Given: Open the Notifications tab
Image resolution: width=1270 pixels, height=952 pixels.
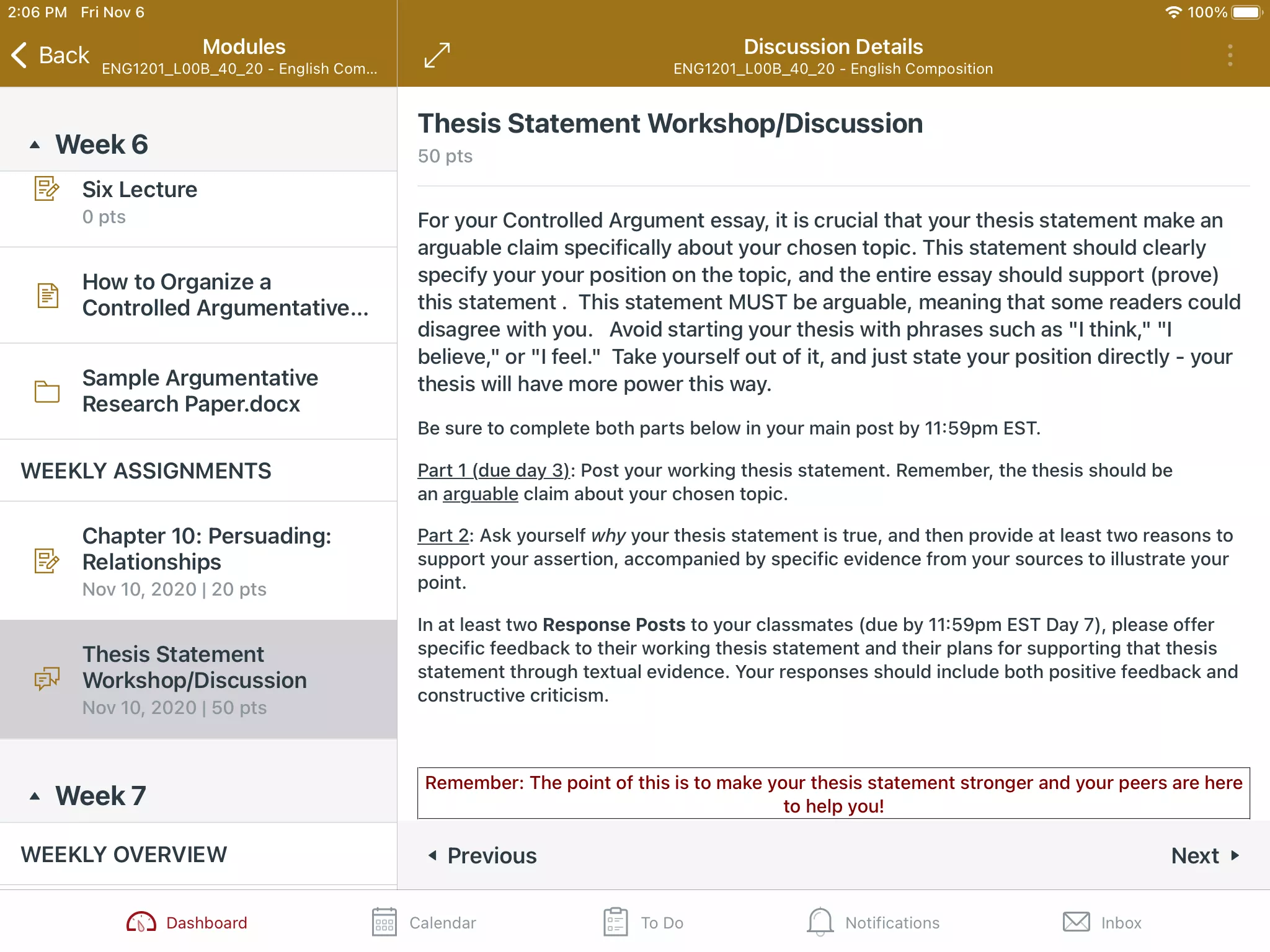Looking at the screenshot, I should click(x=873, y=922).
